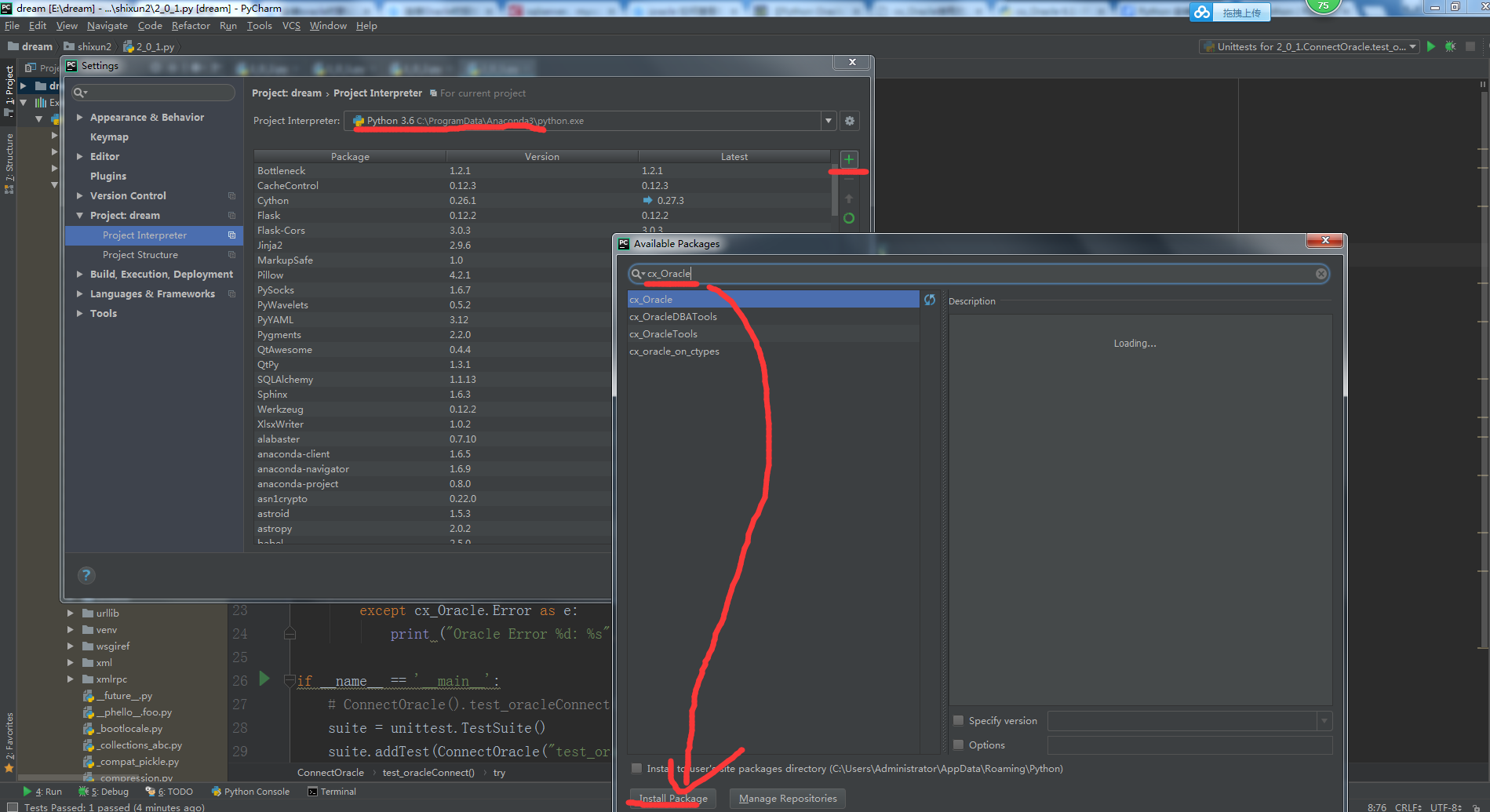Click test_oracleConnect() breadcrumb in editor

pyautogui.click(x=428, y=773)
